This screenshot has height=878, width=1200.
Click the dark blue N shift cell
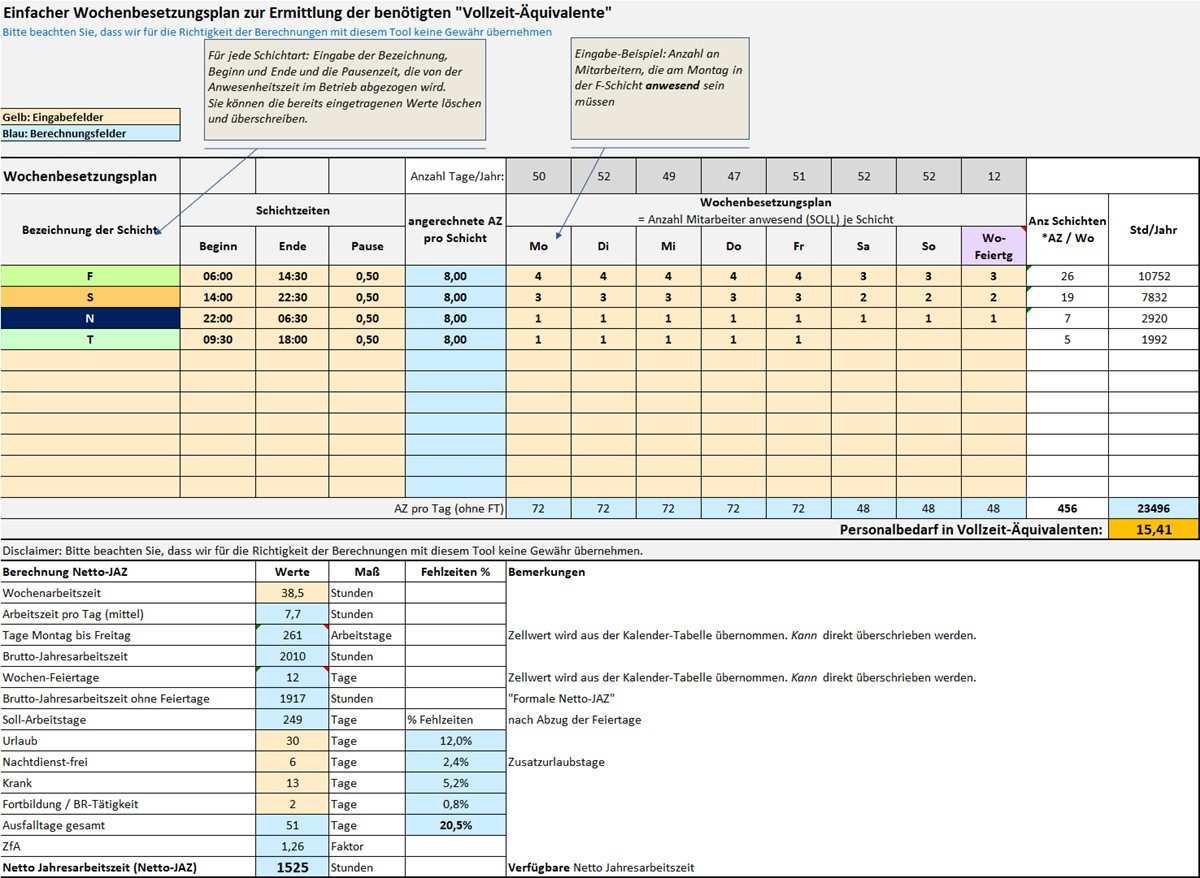tap(90, 318)
